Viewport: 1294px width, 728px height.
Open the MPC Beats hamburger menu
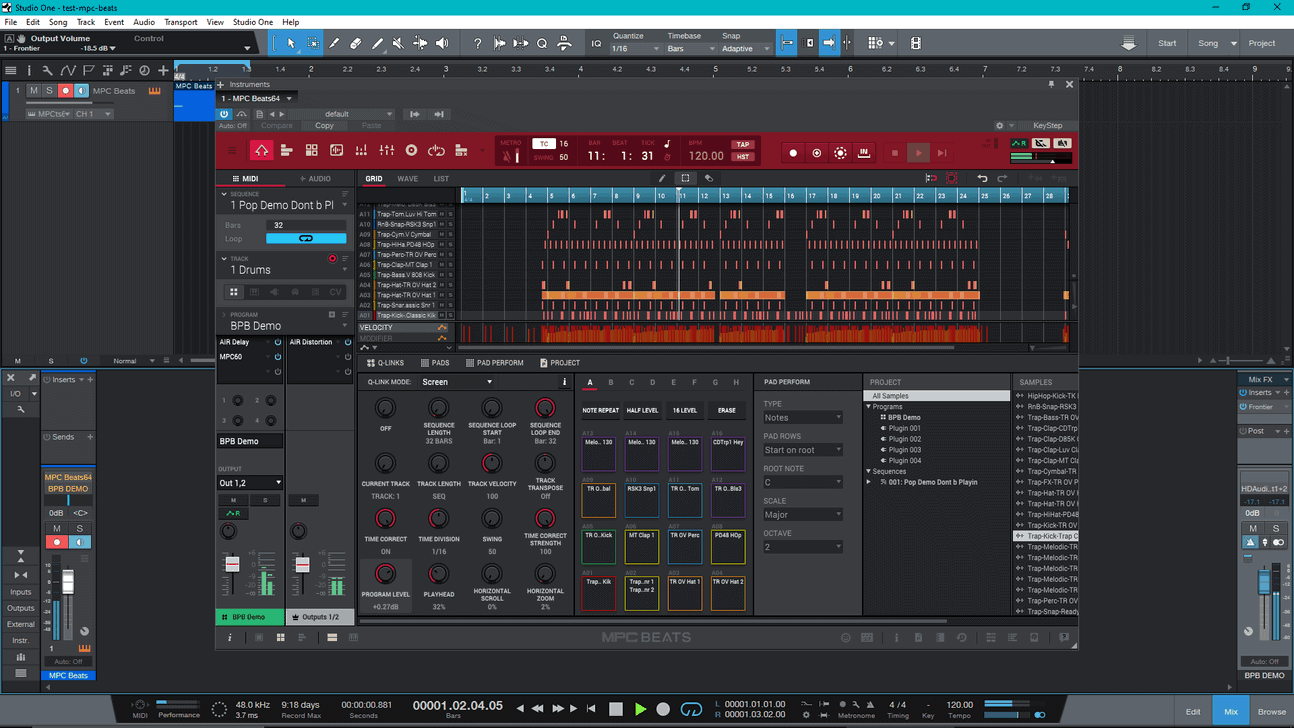pos(233,151)
